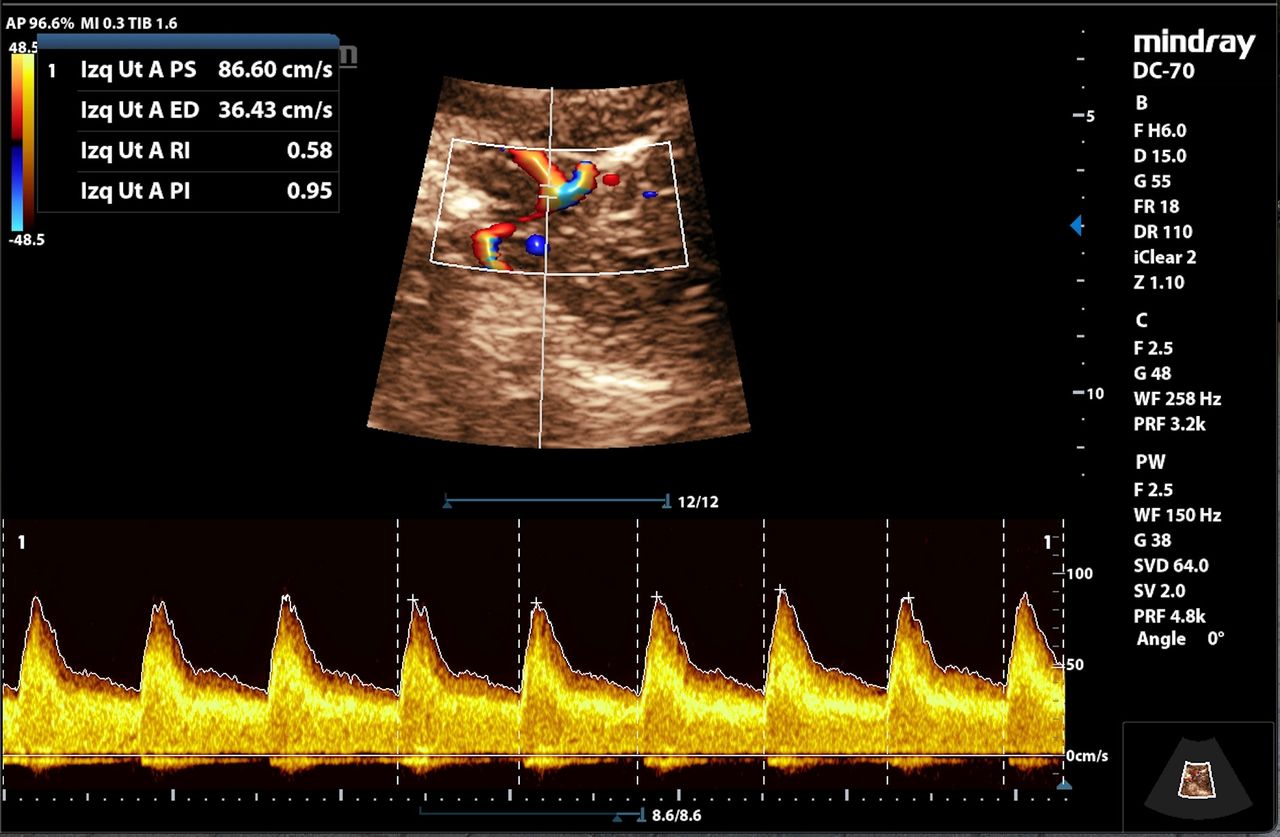Viewport: 1280px width, 837px height.
Task: Click the iClear 2 parameter
Action: (1165, 256)
